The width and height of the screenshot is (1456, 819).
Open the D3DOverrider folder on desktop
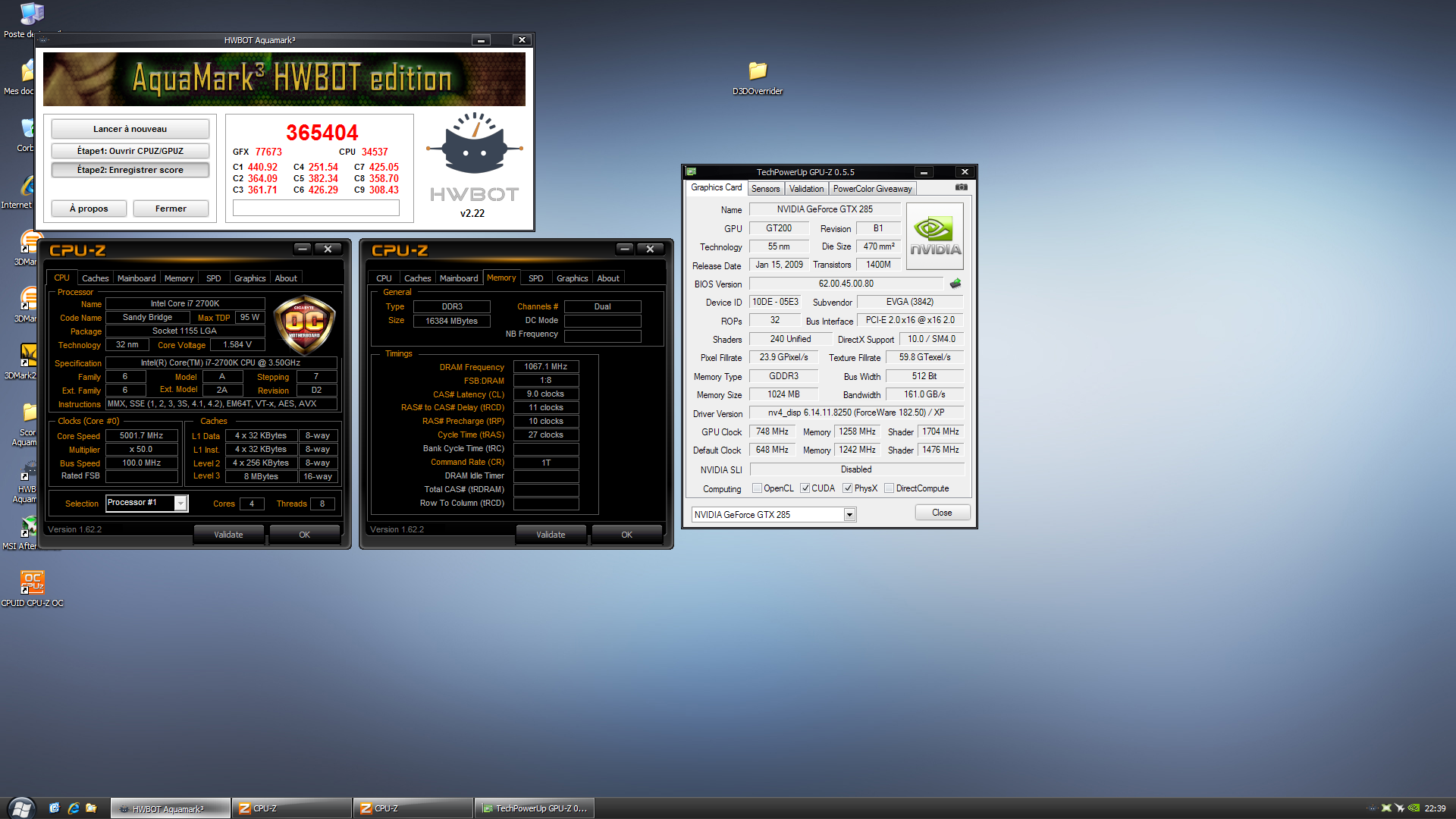758,77
